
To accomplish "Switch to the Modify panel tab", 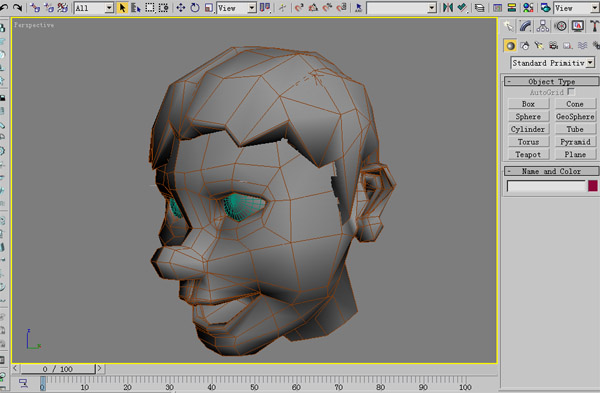I will (525, 26).
